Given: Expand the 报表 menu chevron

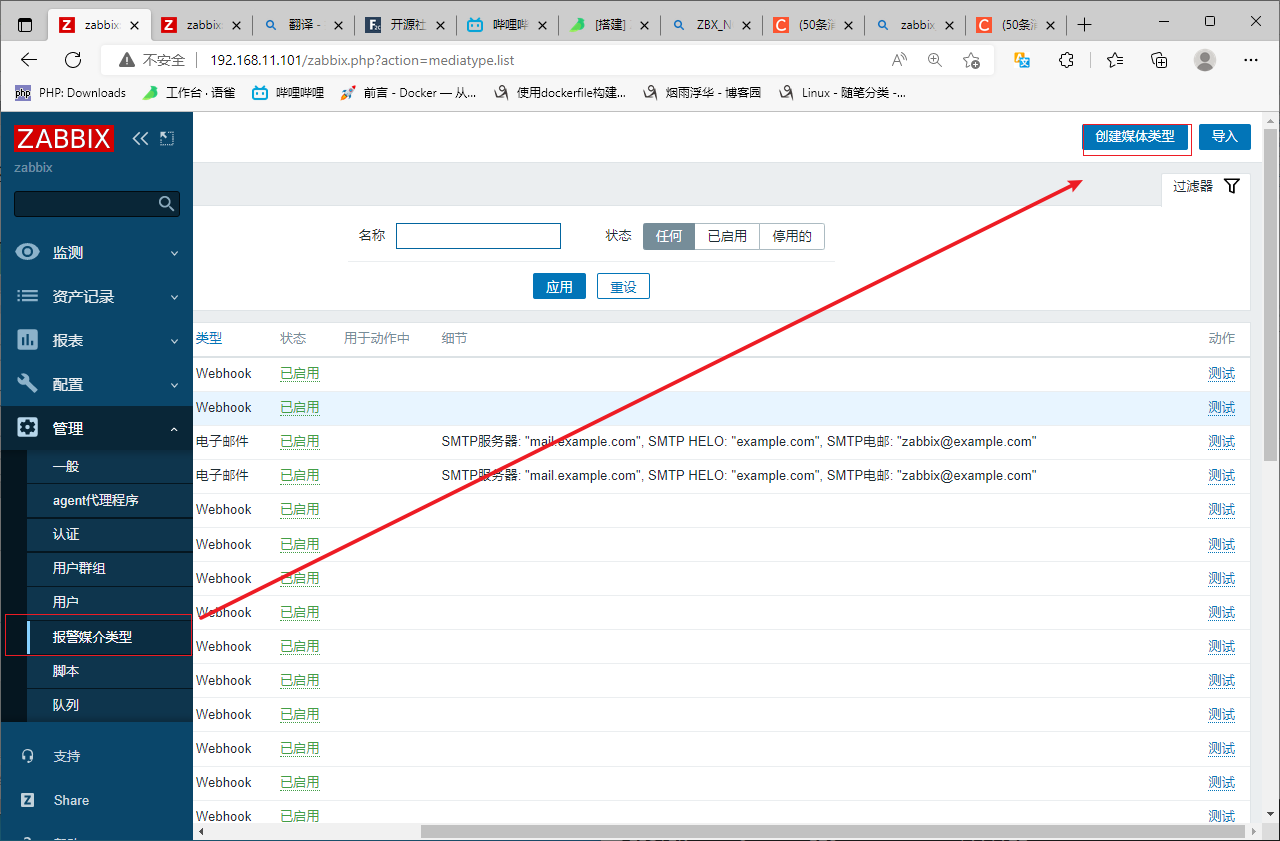Looking at the screenshot, I should coord(174,341).
